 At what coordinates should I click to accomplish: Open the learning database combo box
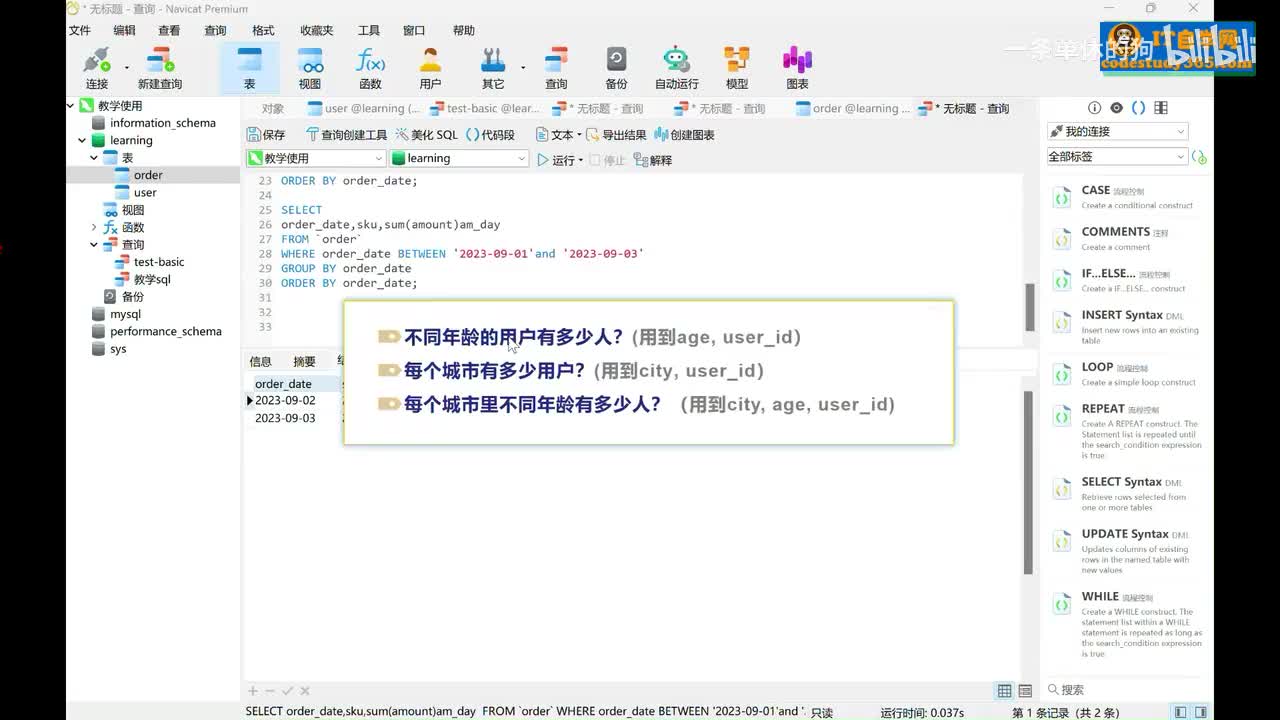pyautogui.click(x=459, y=158)
